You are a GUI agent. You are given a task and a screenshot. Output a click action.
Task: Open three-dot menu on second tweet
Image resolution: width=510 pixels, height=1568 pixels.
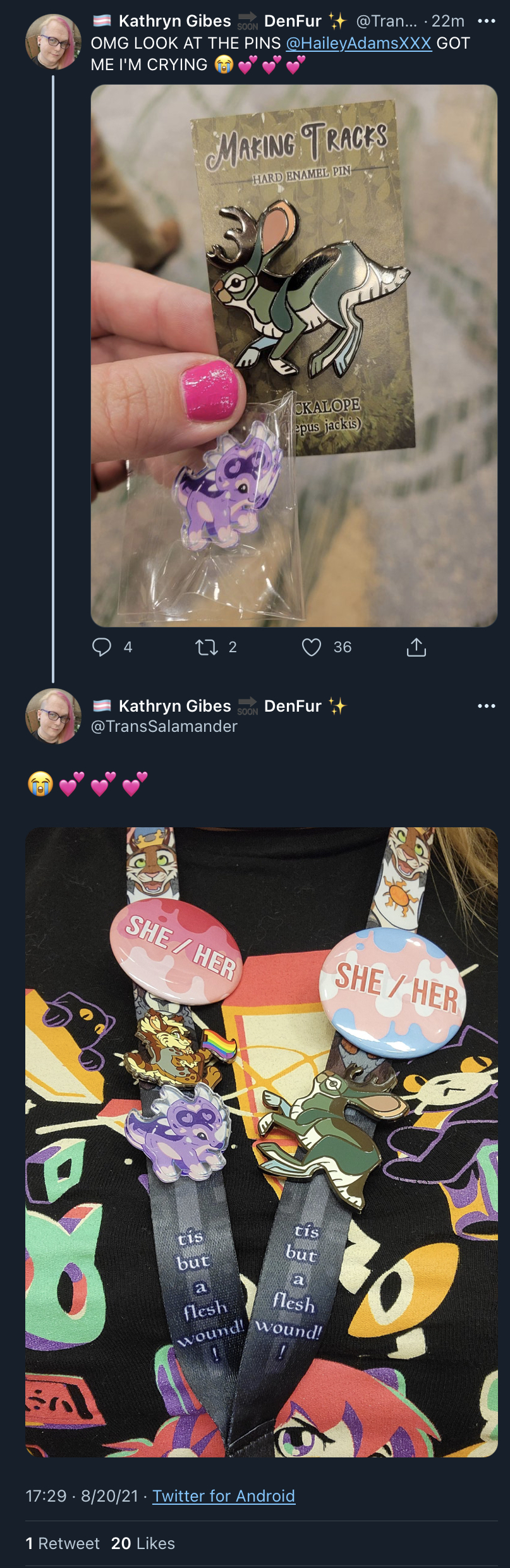(x=486, y=706)
